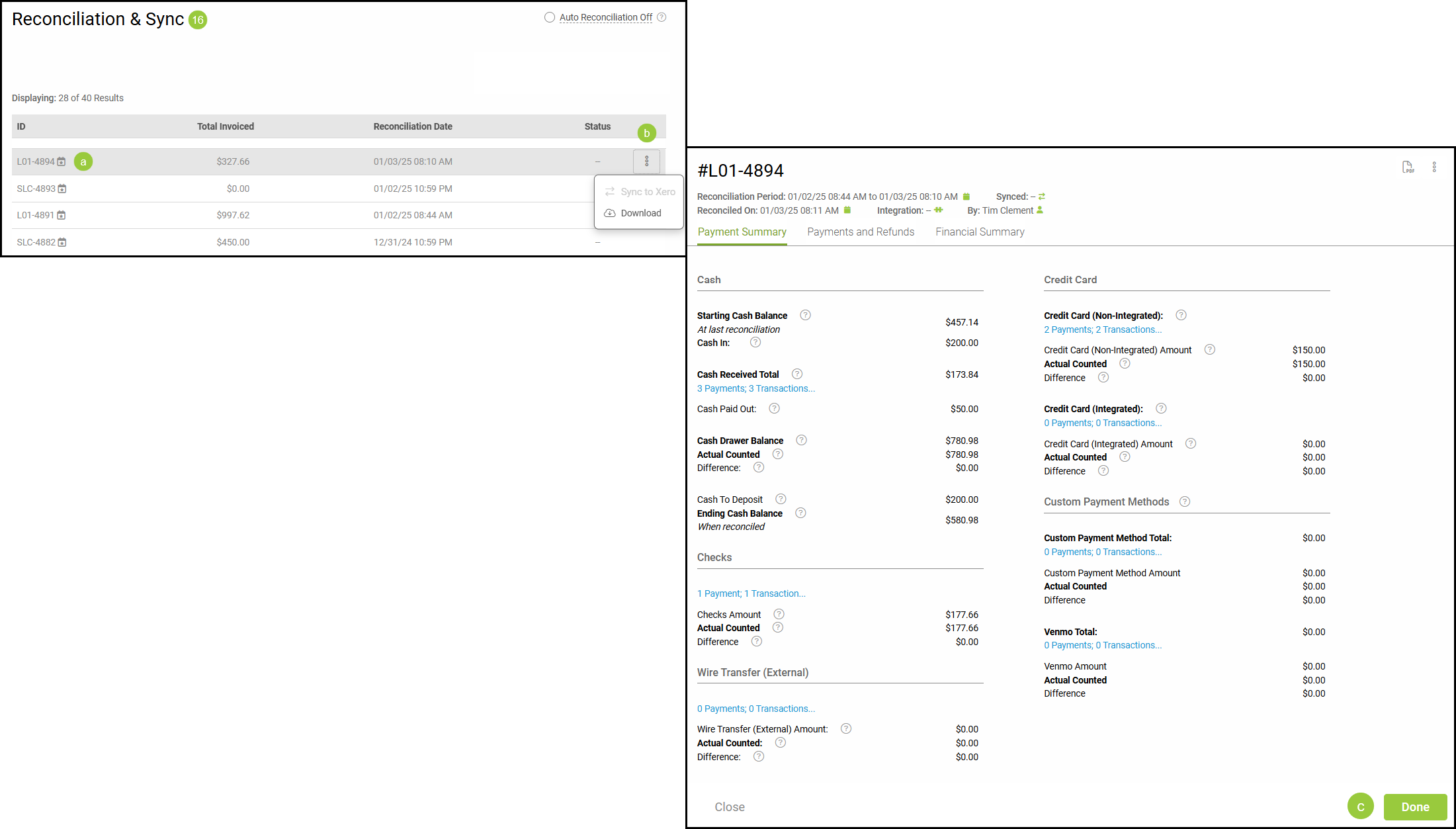This screenshot has height=829, width=1456.
Task: Expand 3 Payments; 3 Transactions under Cash Received
Action: [755, 388]
